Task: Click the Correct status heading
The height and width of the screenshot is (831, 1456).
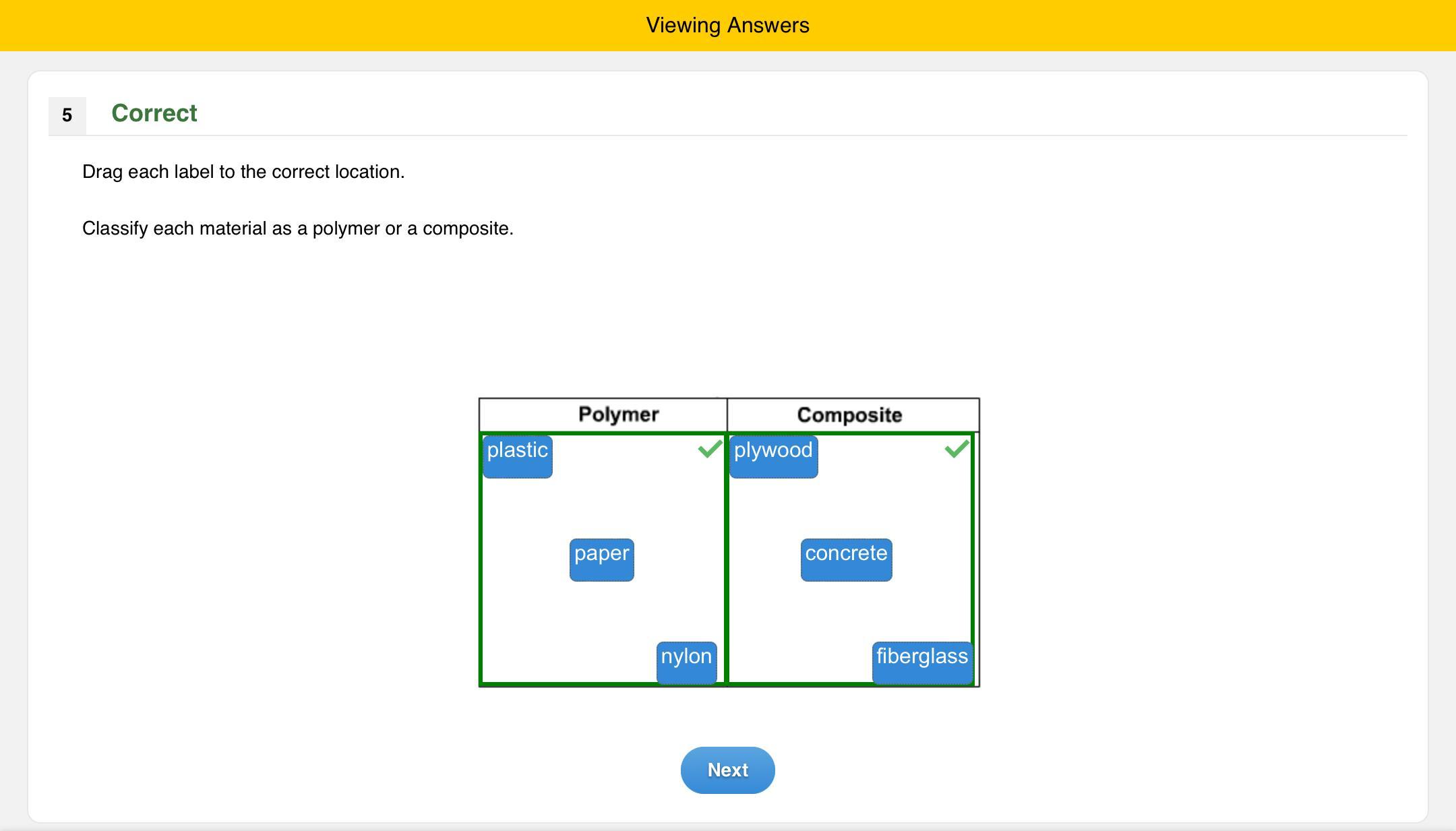Action: point(154,113)
